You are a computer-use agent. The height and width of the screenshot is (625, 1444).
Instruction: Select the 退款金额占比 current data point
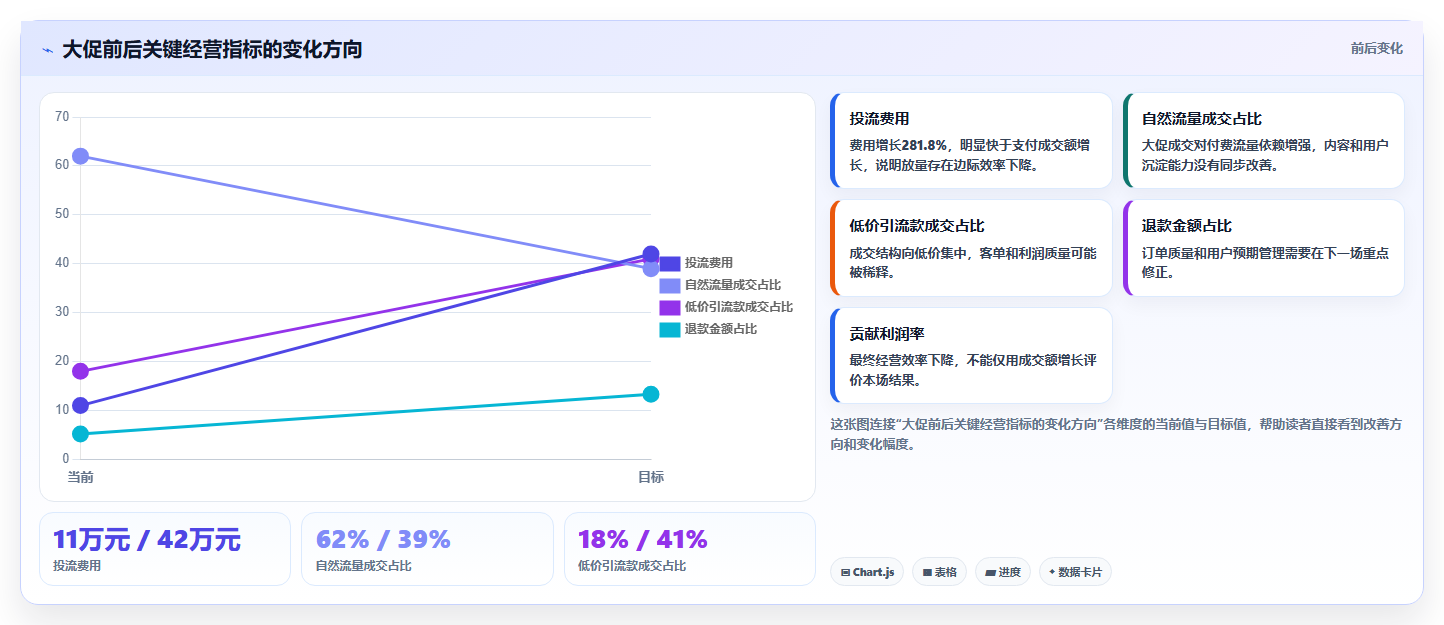tap(80, 433)
